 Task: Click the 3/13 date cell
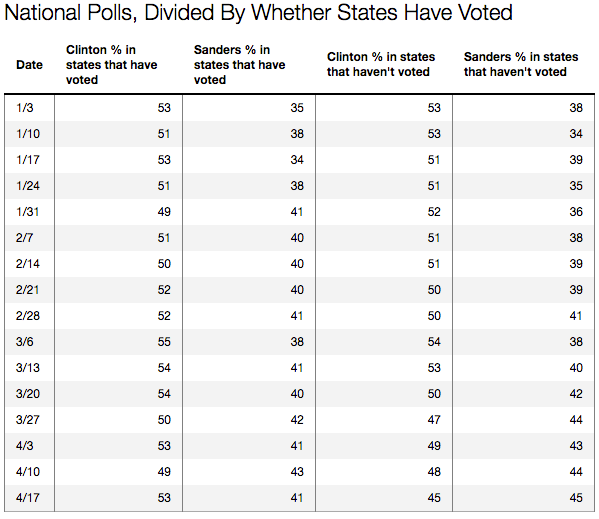click(x=28, y=367)
